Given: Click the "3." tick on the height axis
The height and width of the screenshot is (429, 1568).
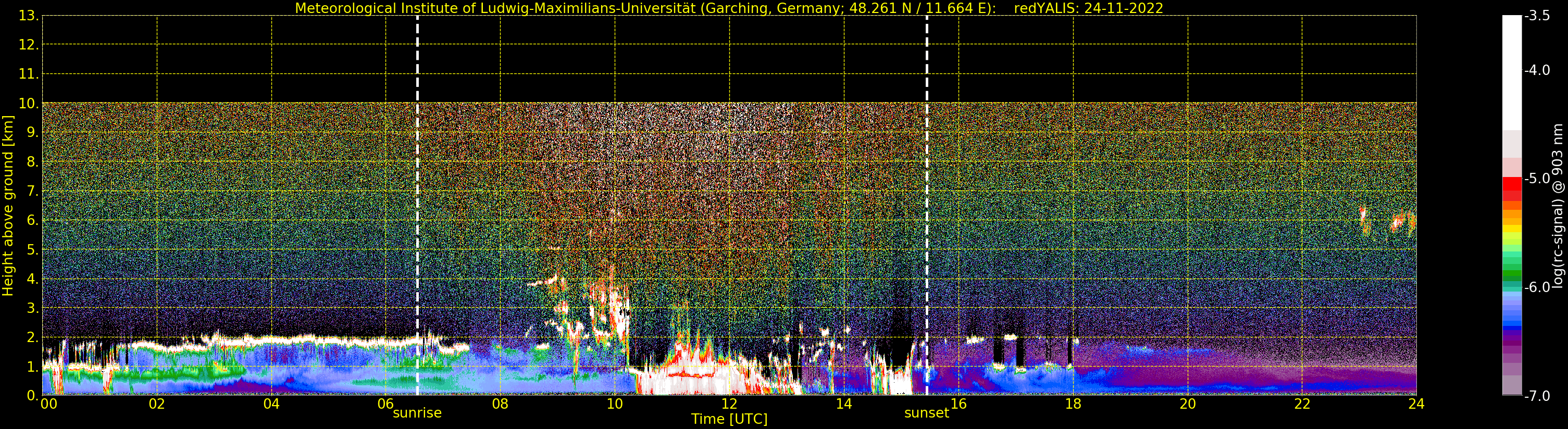Looking at the screenshot, I should 33,309.
